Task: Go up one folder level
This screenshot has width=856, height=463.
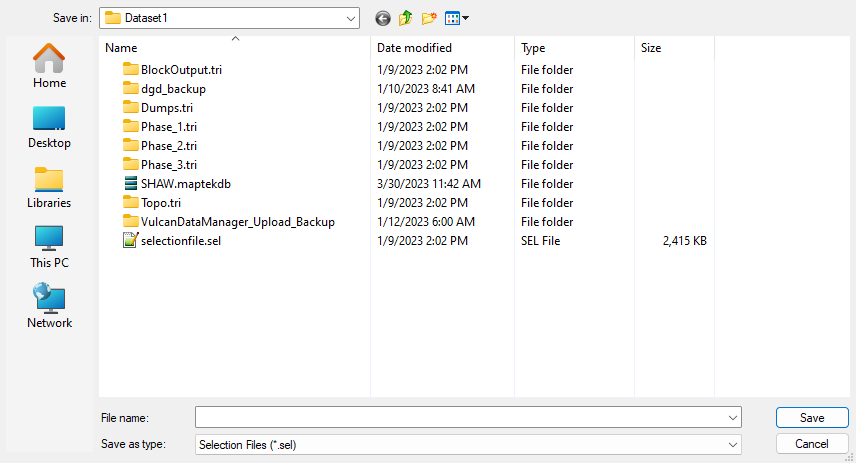Action: tap(406, 18)
